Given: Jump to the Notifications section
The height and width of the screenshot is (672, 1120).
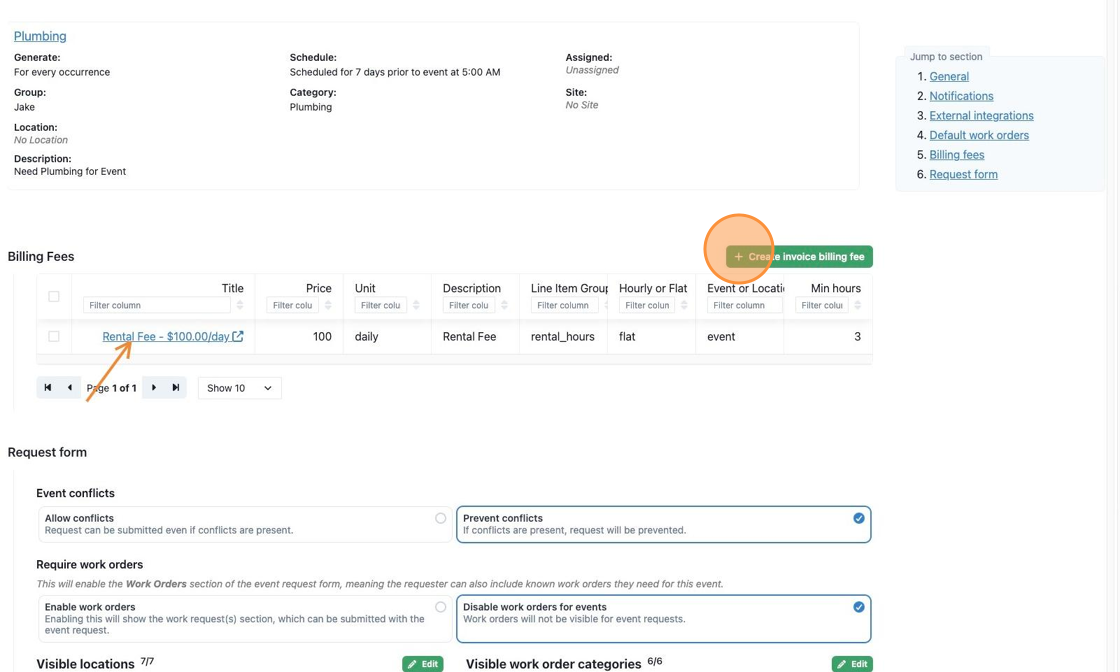Looking at the screenshot, I should 961,96.
